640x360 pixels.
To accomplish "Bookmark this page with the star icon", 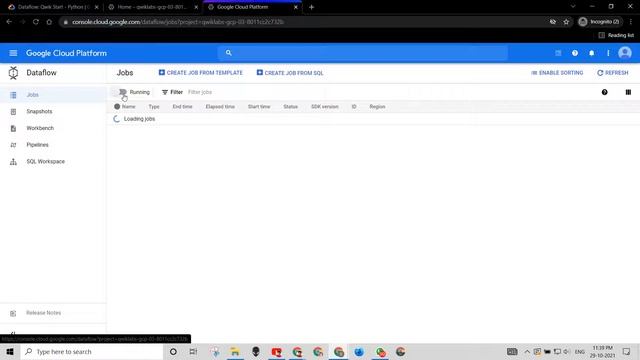I will (566, 22).
